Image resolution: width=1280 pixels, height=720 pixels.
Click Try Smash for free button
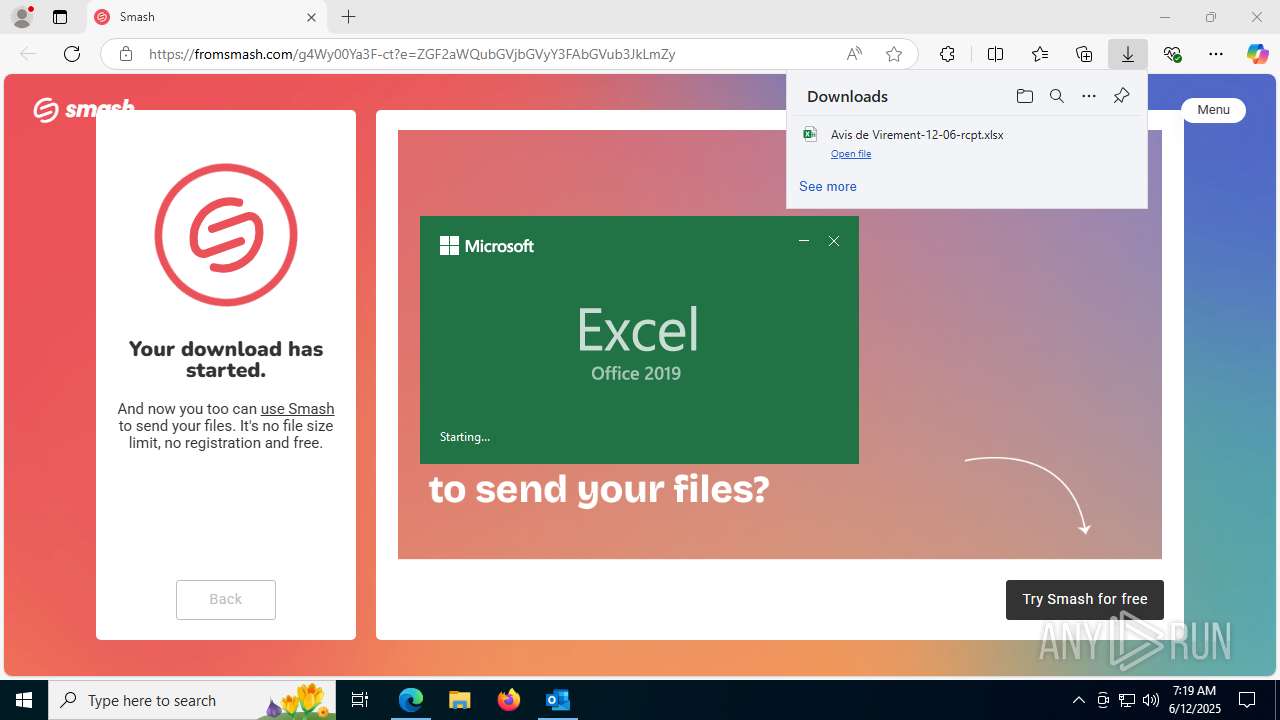pos(1085,599)
